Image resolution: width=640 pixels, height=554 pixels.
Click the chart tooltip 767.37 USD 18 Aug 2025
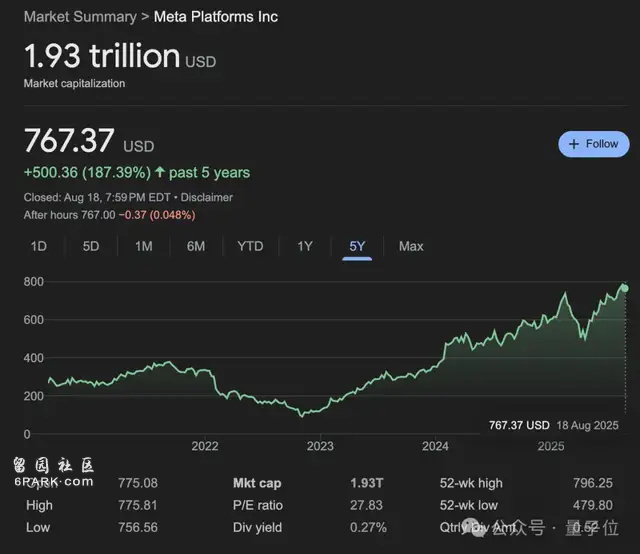pyautogui.click(x=553, y=425)
